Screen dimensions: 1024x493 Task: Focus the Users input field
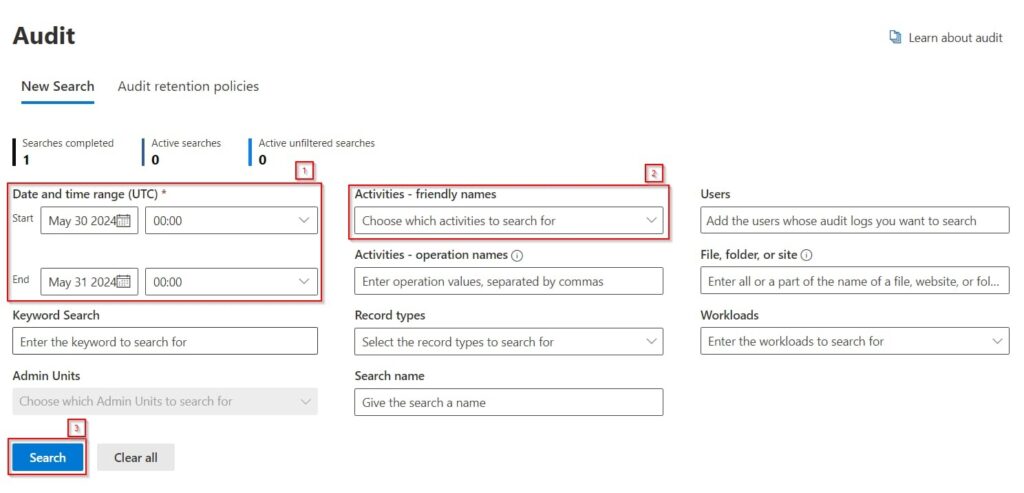pos(854,221)
